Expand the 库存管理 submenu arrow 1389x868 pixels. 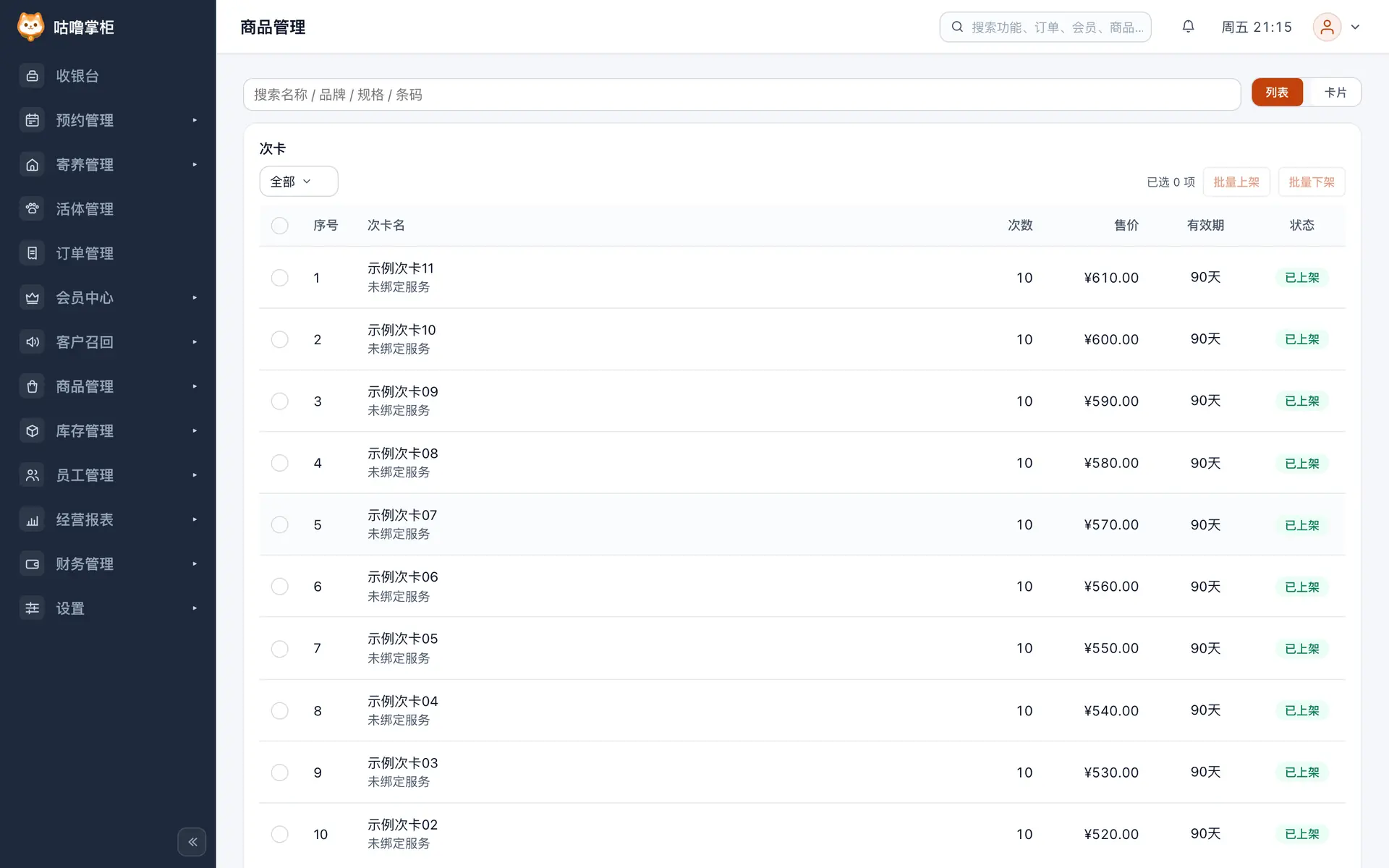coord(195,431)
